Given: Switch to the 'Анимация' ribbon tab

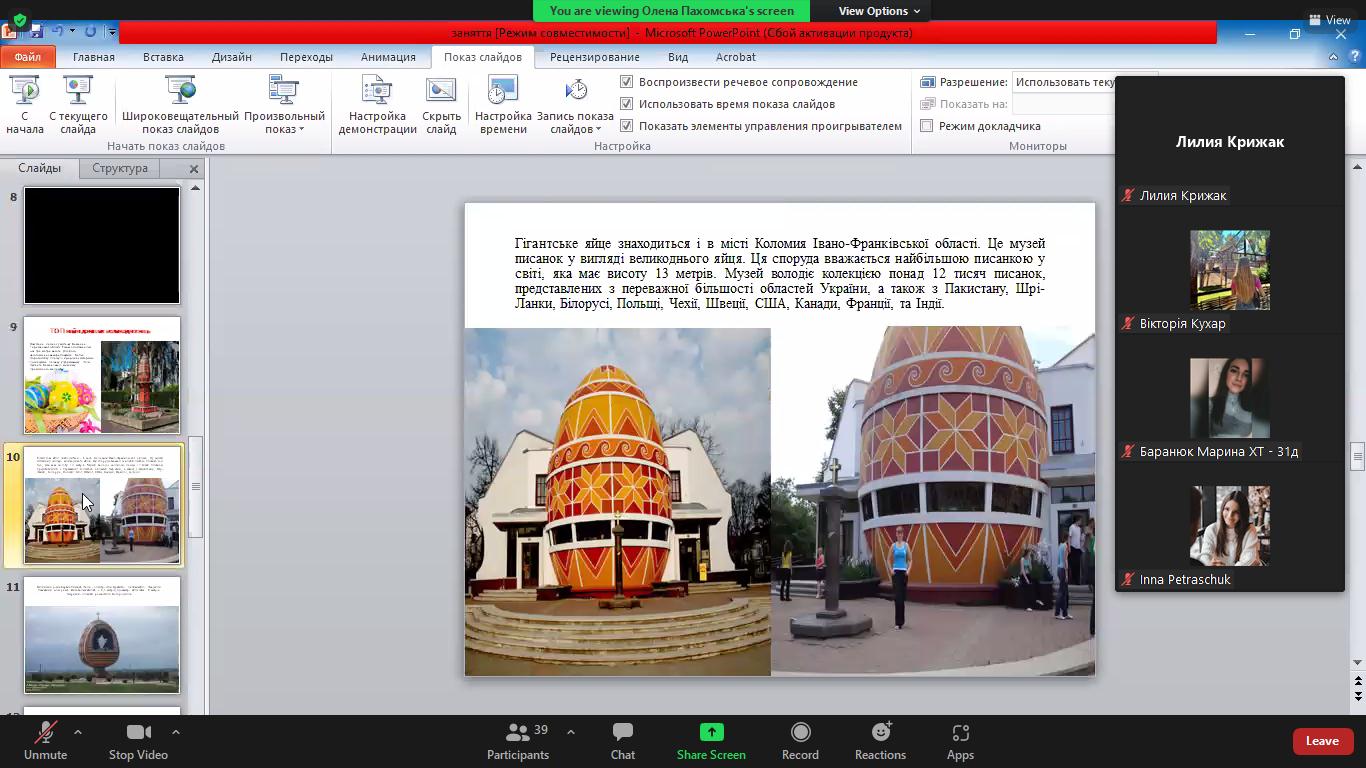Looking at the screenshot, I should (388, 57).
